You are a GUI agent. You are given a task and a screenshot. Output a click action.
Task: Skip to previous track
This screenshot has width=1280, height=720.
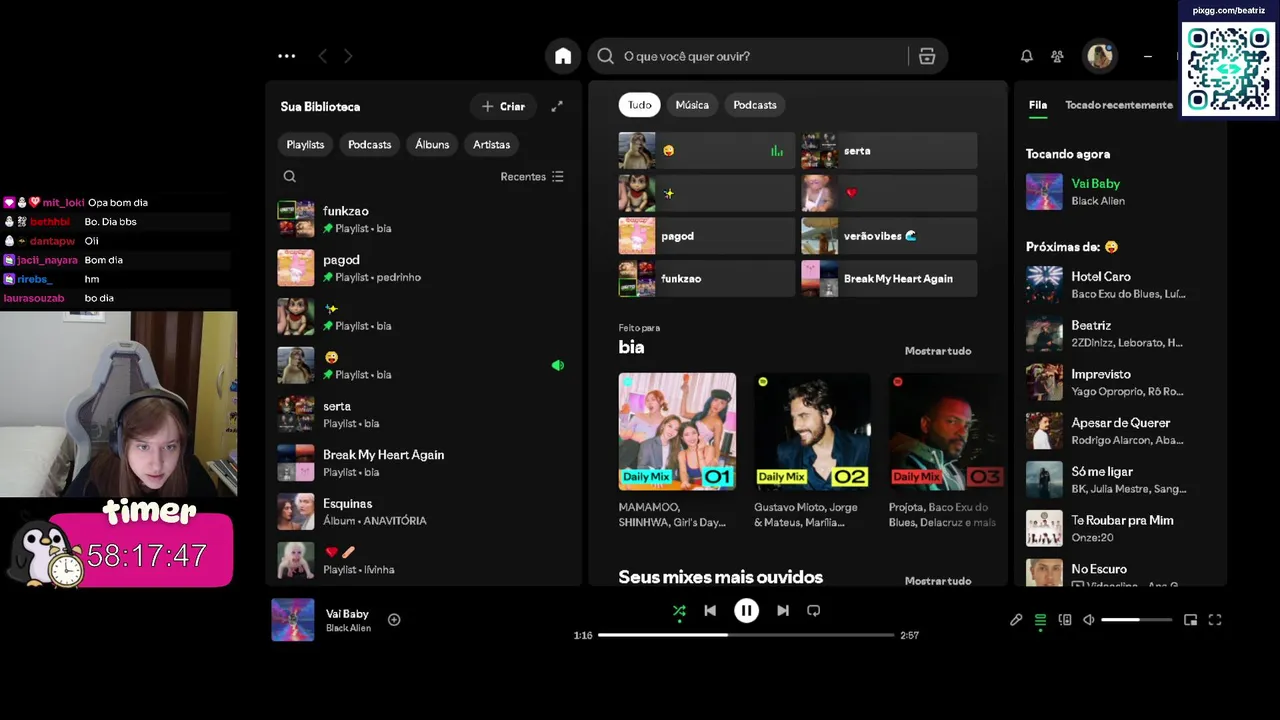710,610
